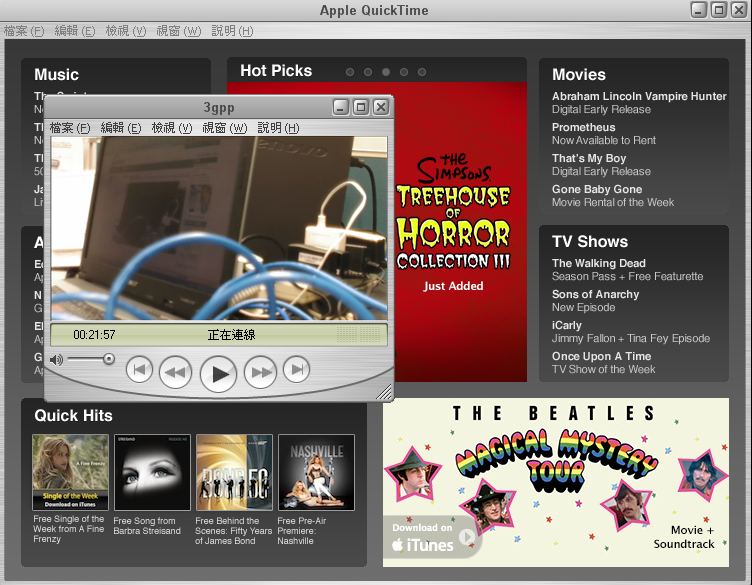Open Sons of Anarchy TV show link
The height and width of the screenshot is (585, 752).
(x=595, y=294)
